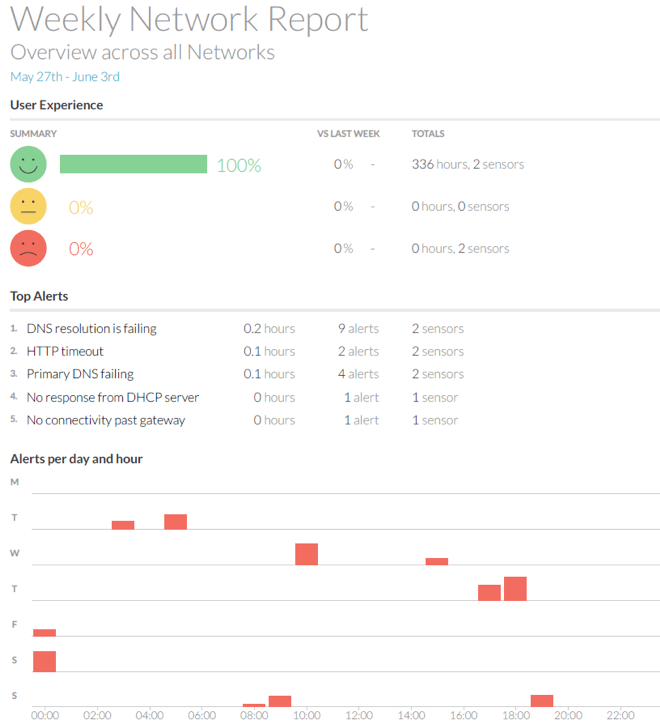Select the DNS resolution is failing alert
The width and height of the screenshot is (660, 727).
click(91, 328)
